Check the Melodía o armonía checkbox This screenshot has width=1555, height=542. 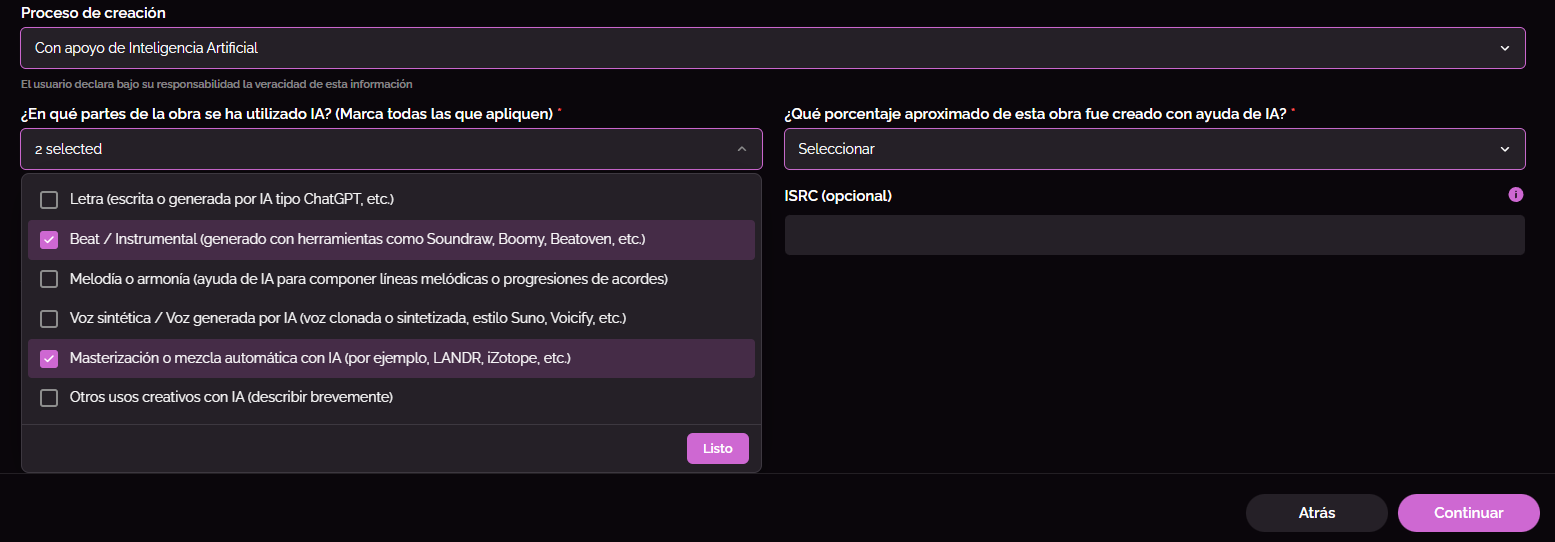[49, 279]
